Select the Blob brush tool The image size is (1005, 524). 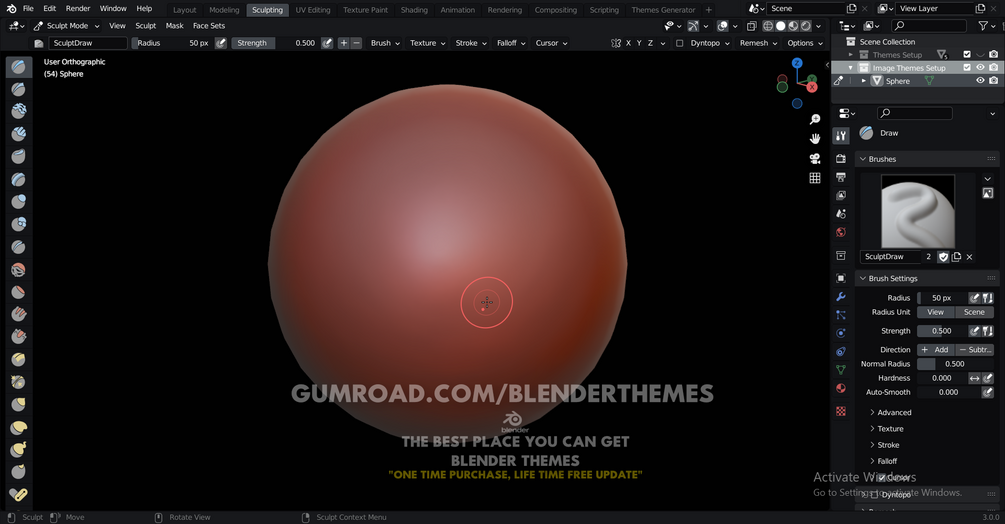click(19, 224)
